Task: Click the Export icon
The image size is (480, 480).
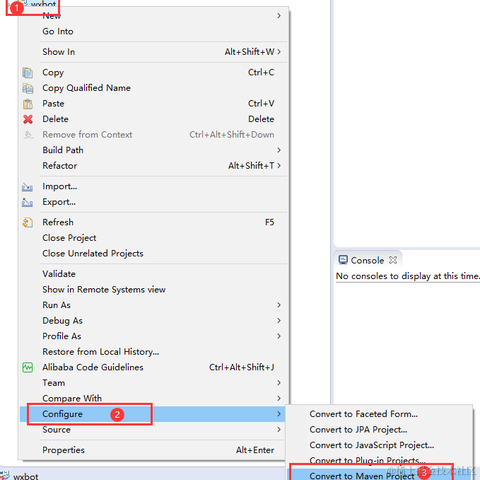Action: pyautogui.click(x=27, y=202)
